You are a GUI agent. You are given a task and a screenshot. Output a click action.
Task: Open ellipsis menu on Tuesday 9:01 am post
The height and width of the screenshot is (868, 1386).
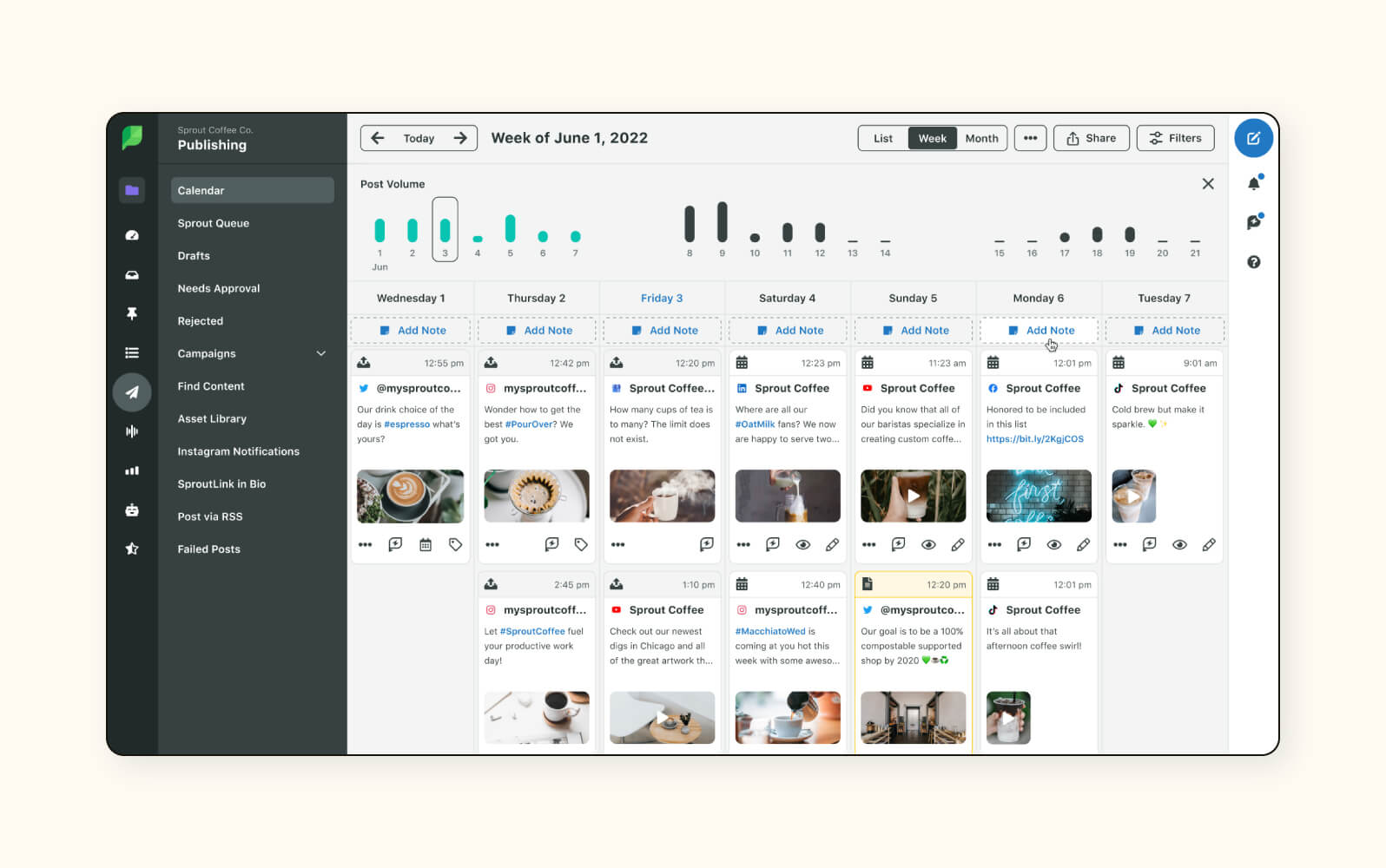(1120, 544)
